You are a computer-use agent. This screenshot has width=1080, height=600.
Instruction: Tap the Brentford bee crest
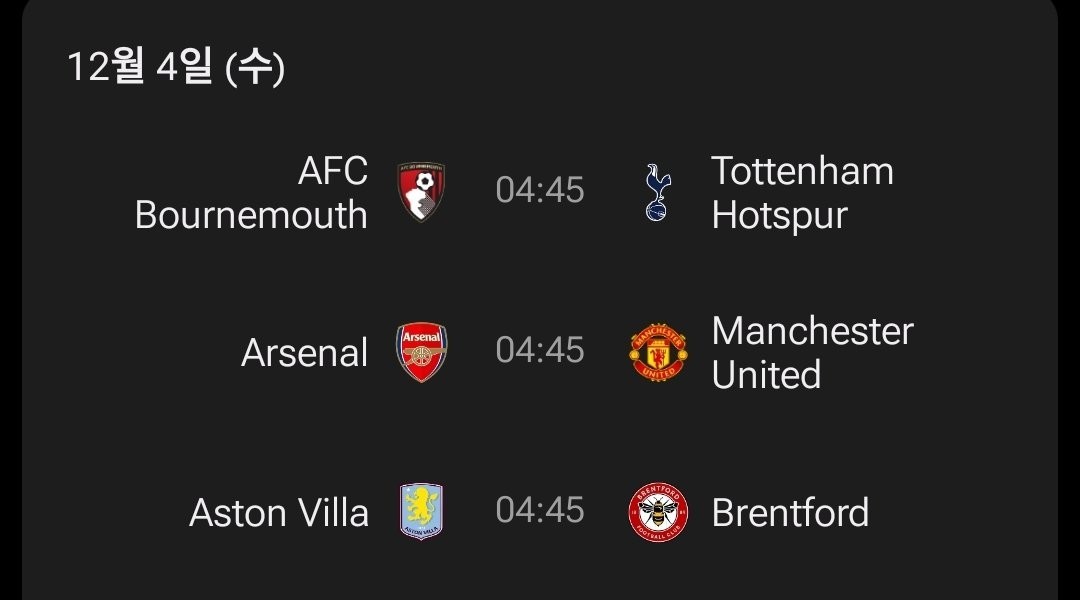[x=658, y=512]
